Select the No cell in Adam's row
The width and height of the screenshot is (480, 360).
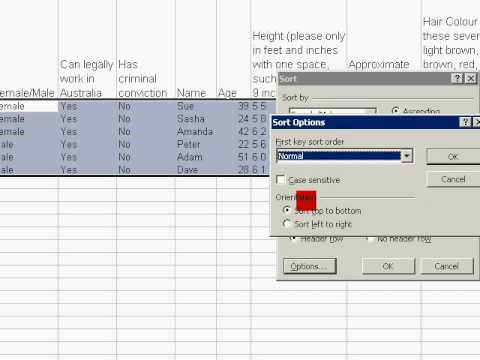(146, 157)
